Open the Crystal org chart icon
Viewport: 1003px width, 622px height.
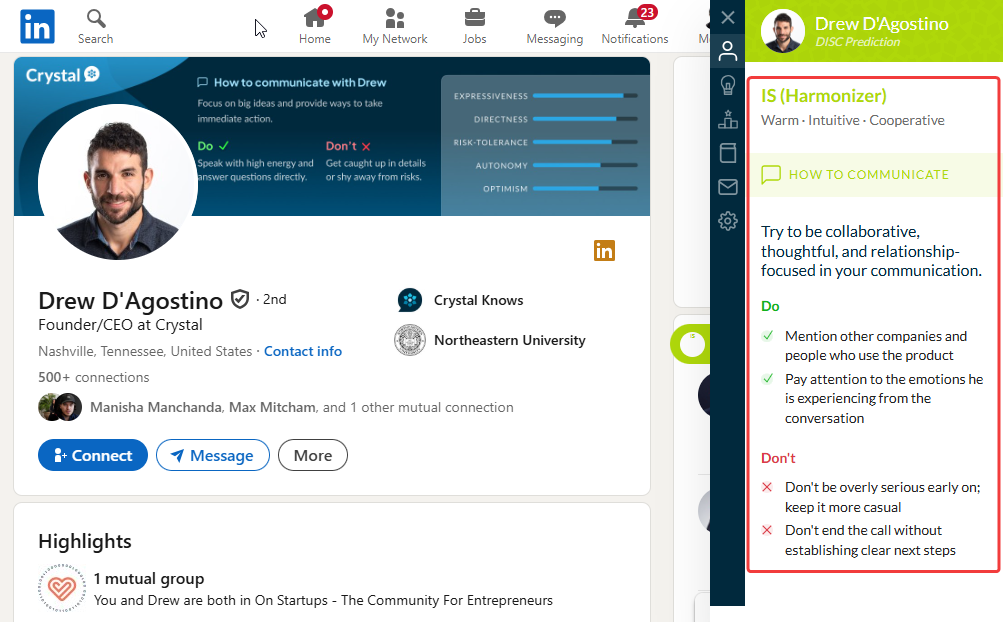coord(728,119)
